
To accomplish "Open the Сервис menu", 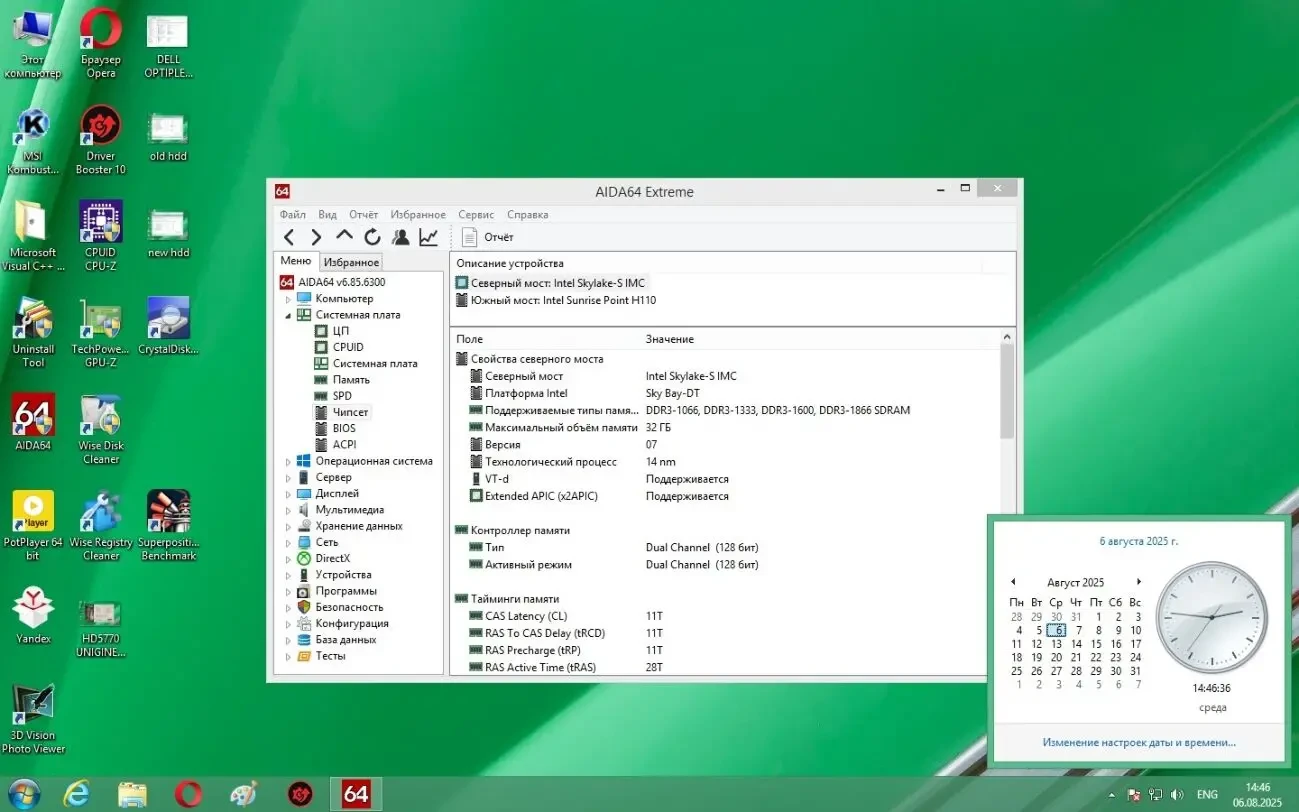I will click(x=476, y=214).
